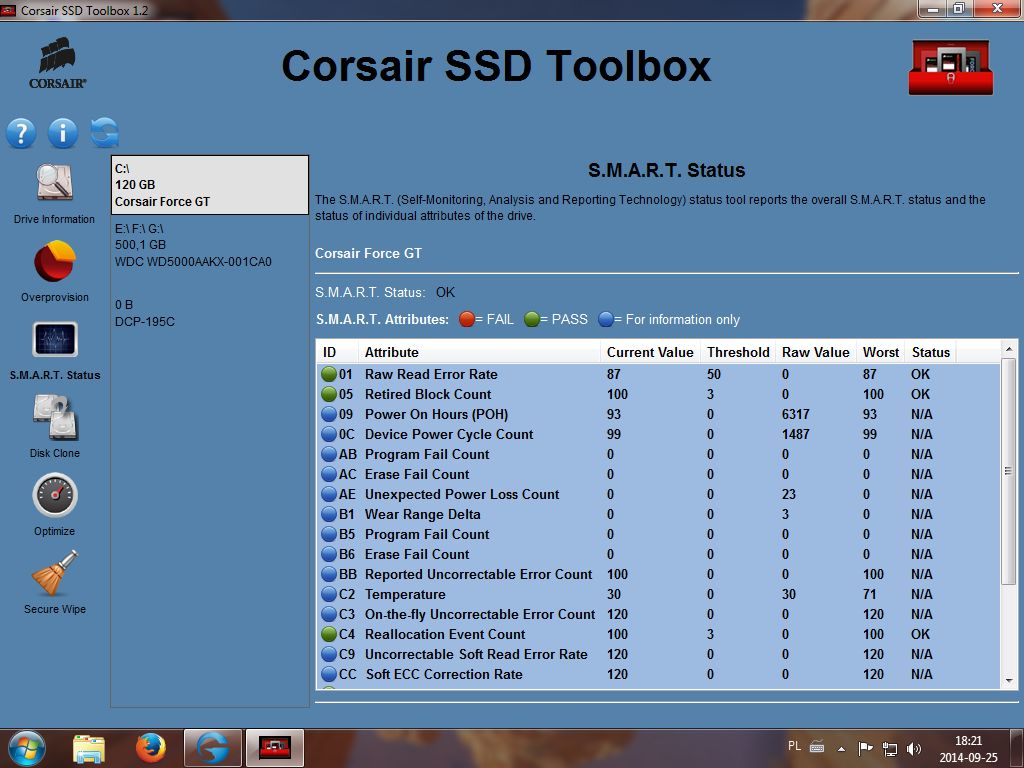Open the network tray icon
Image resolution: width=1024 pixels, height=768 pixels.
(889, 749)
